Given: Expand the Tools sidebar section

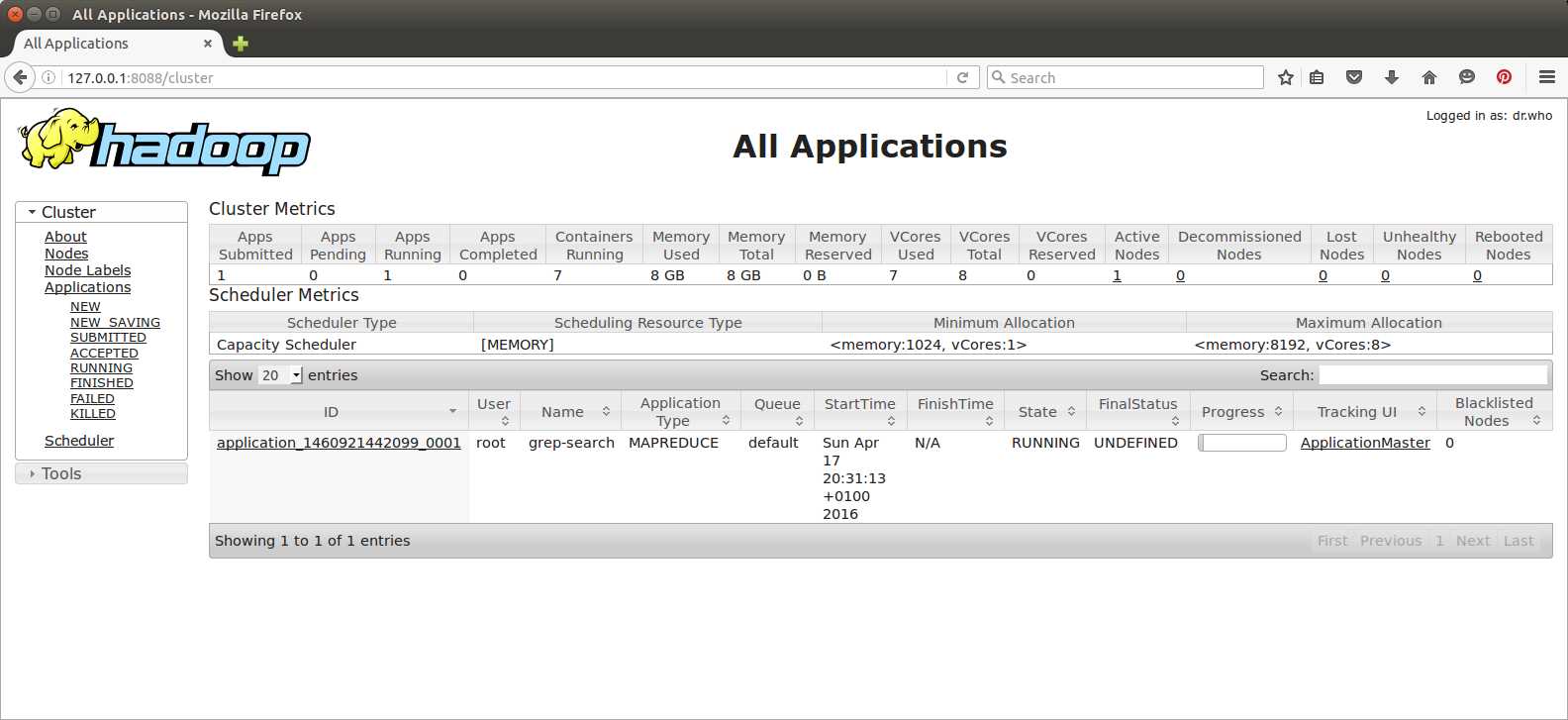Looking at the screenshot, I should (101, 473).
